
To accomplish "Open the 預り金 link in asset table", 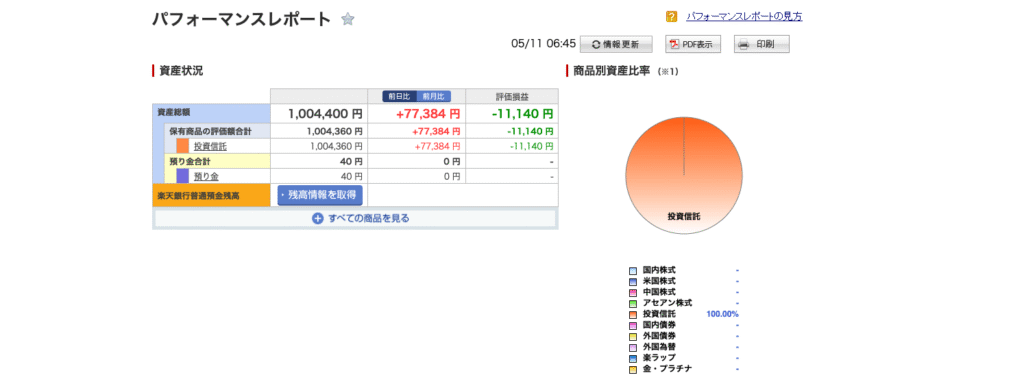I will click(x=206, y=176).
